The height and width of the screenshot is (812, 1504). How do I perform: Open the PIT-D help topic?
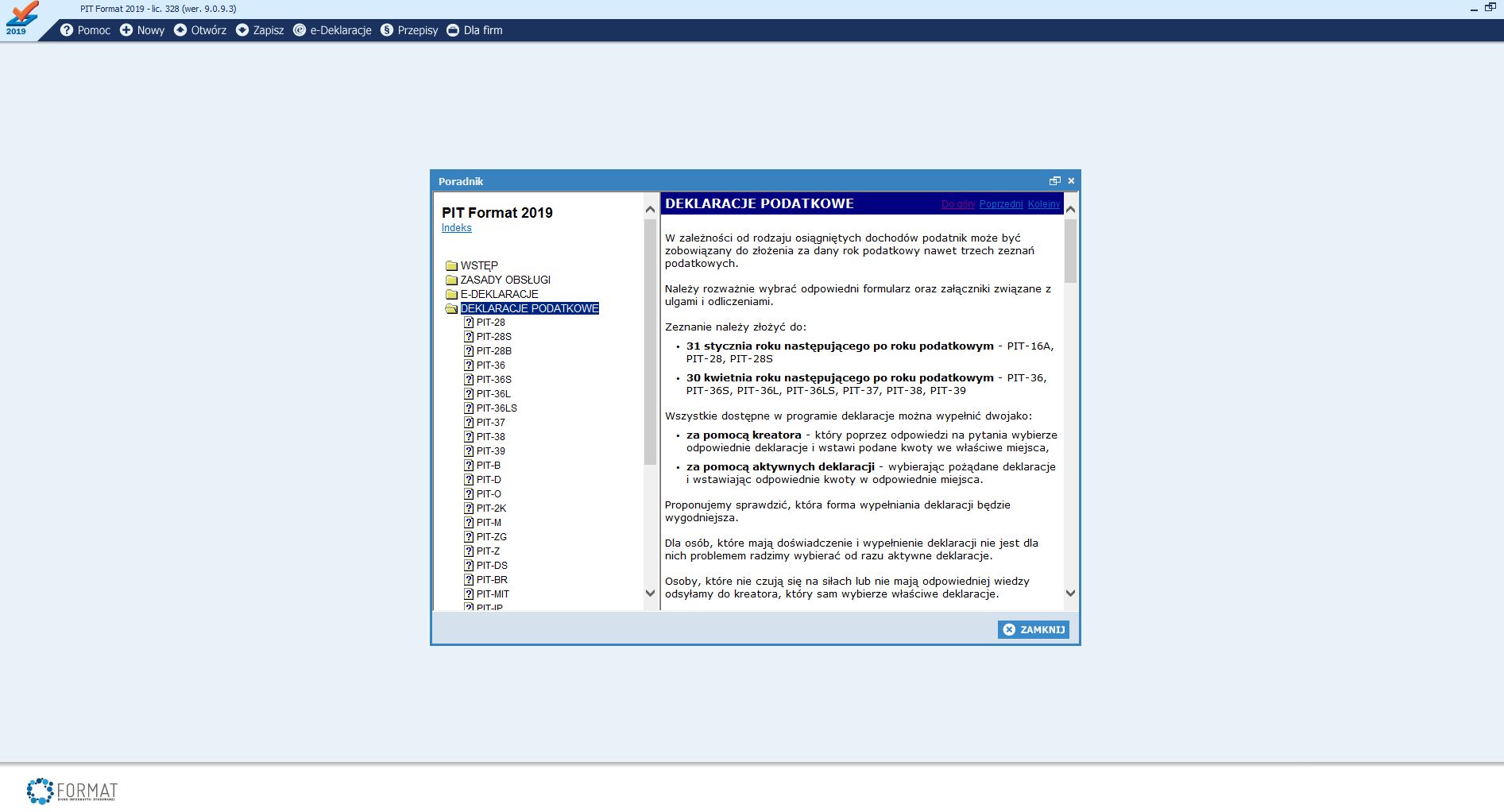489,480
